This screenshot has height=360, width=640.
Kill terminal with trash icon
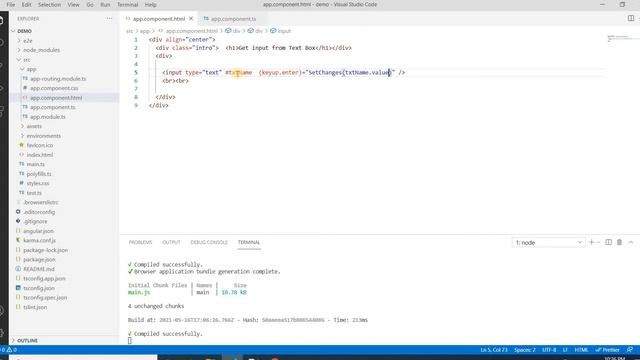click(x=619, y=242)
